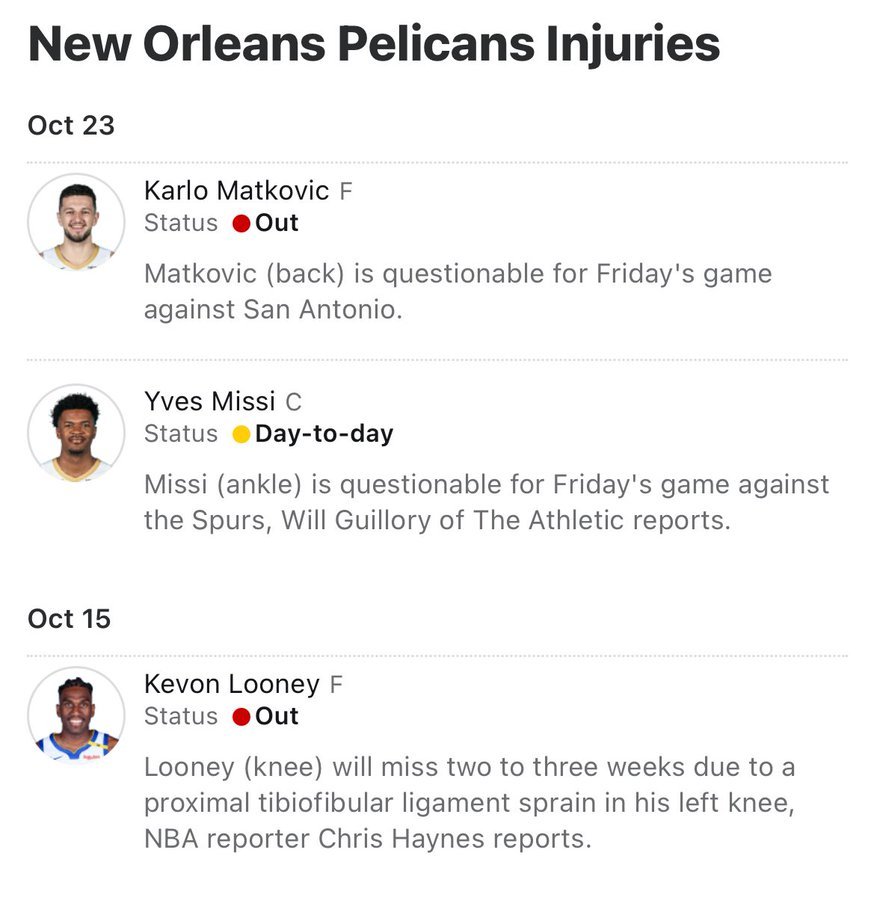Click the yellow Day-to-day status dot
The height and width of the screenshot is (900, 874).
[x=241, y=435]
